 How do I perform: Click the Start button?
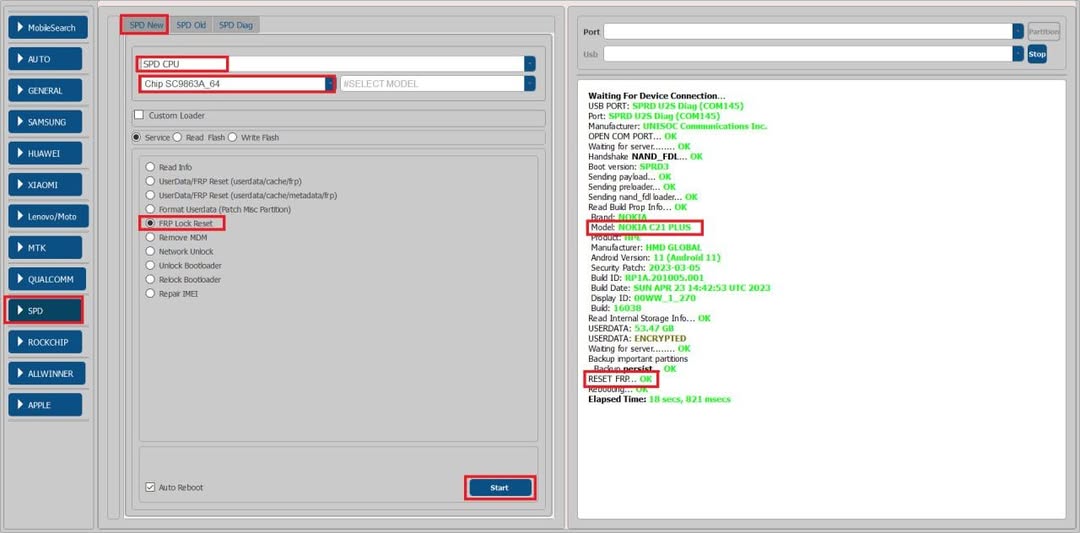pyautogui.click(x=500, y=488)
